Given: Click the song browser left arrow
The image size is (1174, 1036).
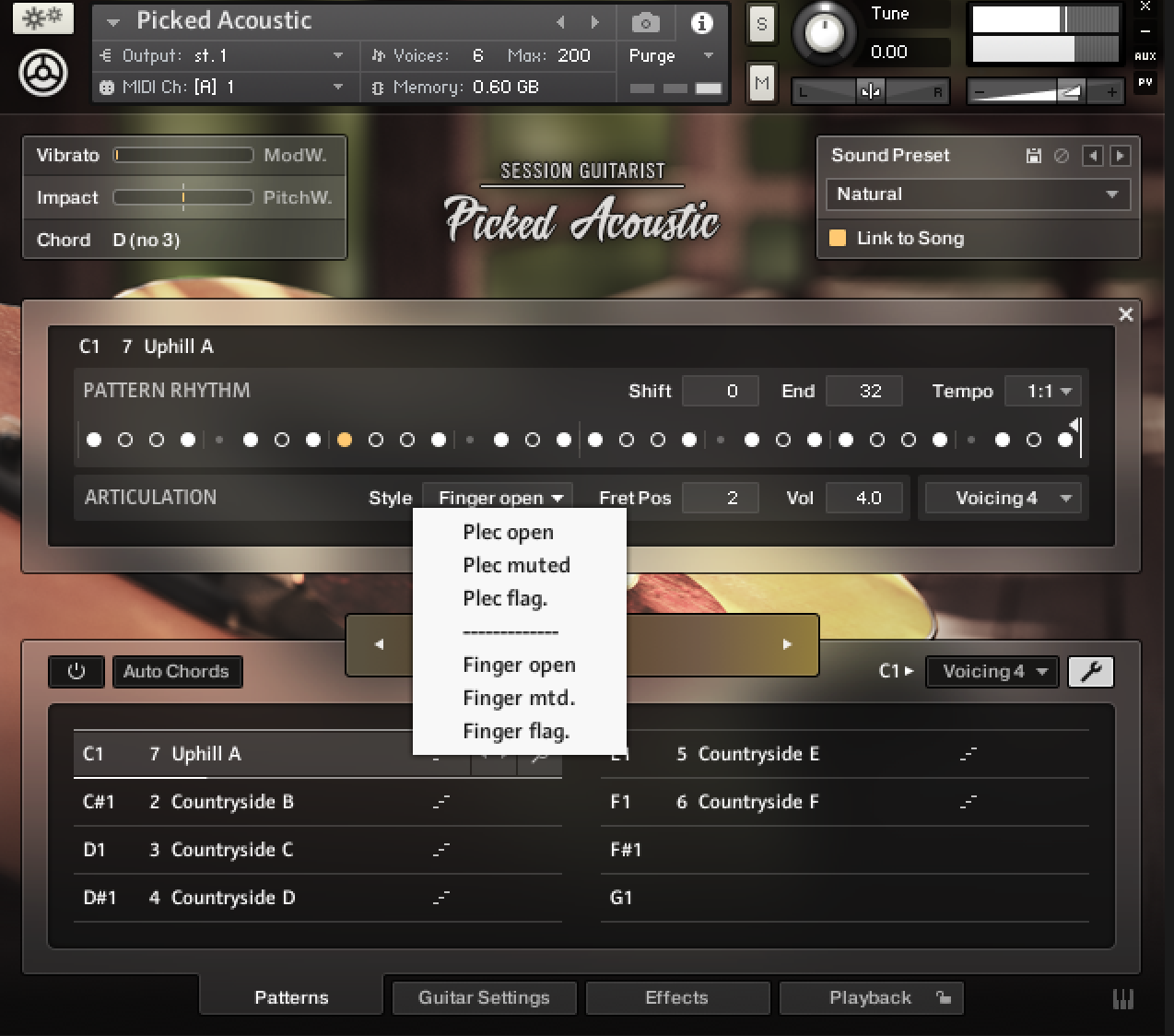Looking at the screenshot, I should (379, 644).
